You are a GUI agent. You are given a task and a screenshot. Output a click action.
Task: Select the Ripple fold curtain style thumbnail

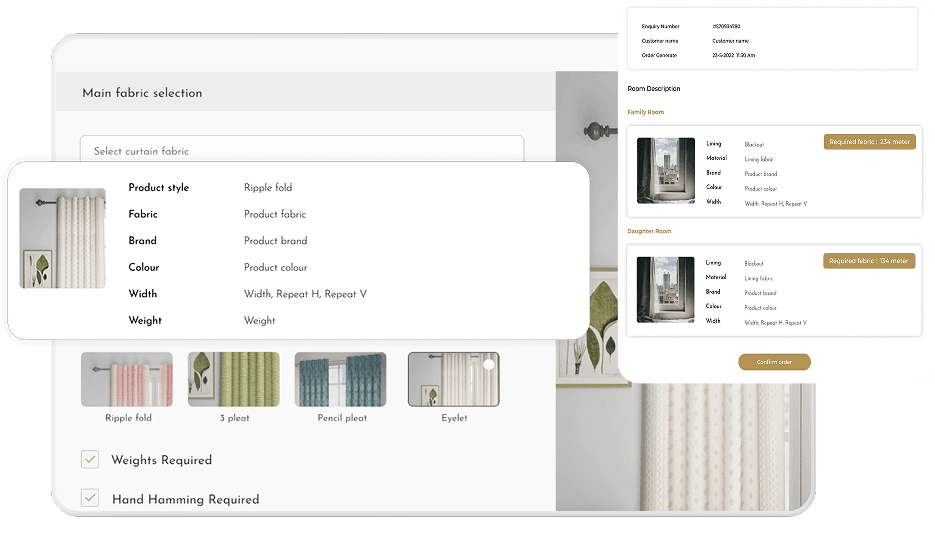[127, 379]
